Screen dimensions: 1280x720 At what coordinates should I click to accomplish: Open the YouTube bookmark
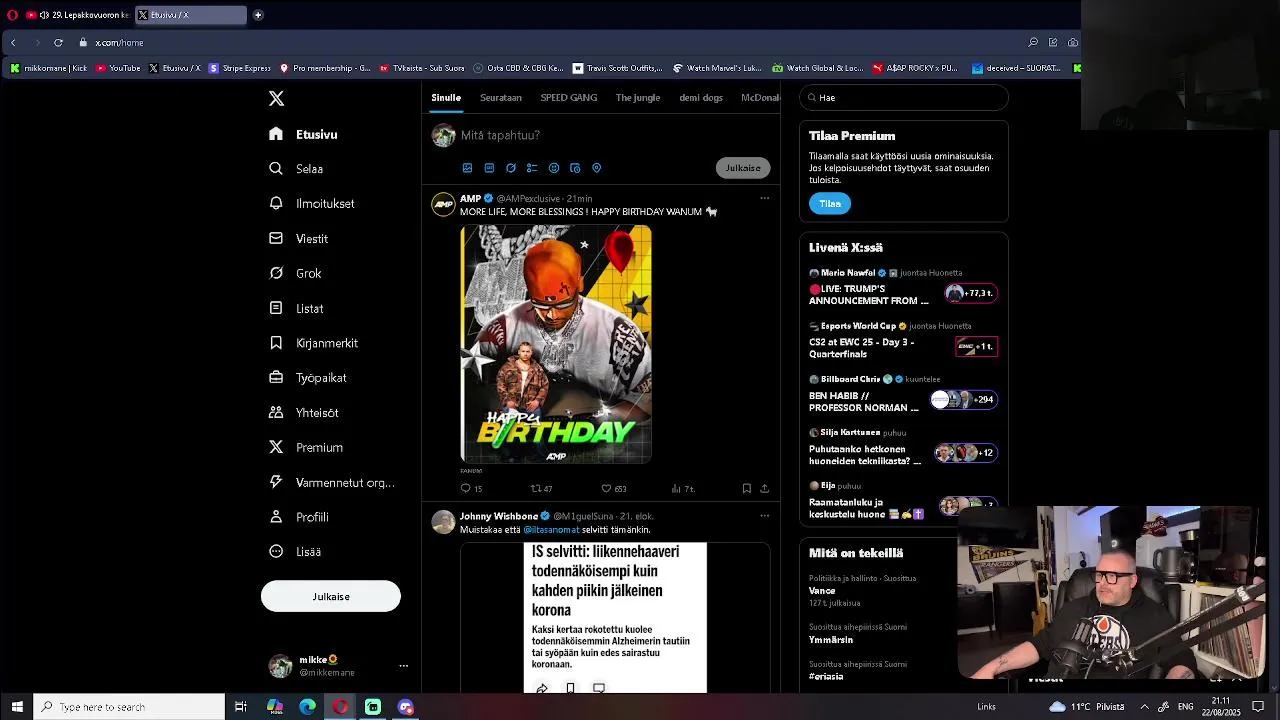tap(118, 68)
